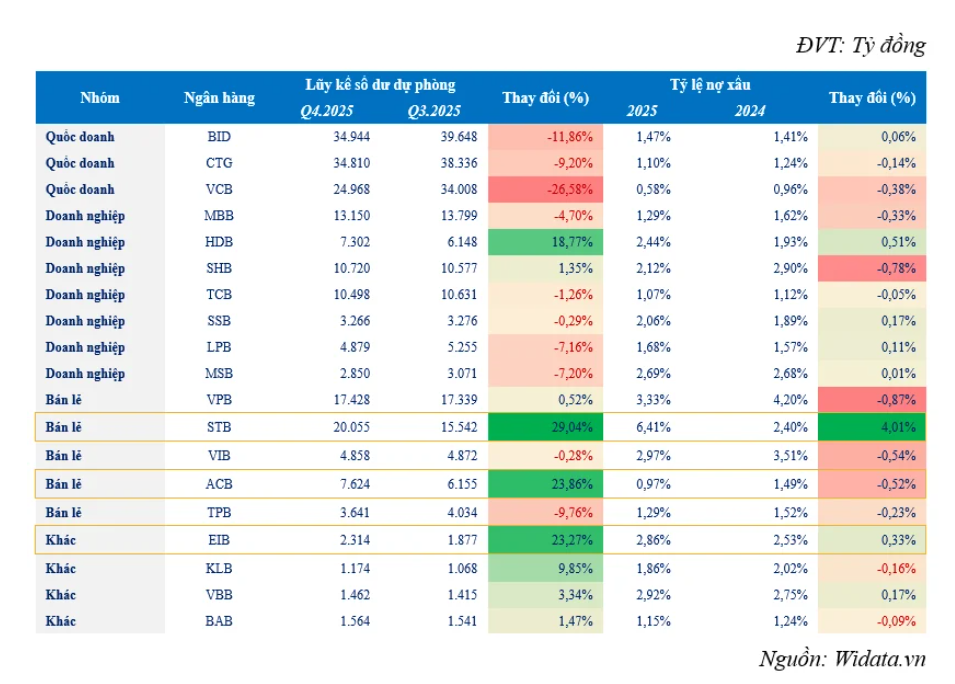This screenshot has width=955, height=684.
Task: Select the BID bank cell
Action: pos(219,137)
